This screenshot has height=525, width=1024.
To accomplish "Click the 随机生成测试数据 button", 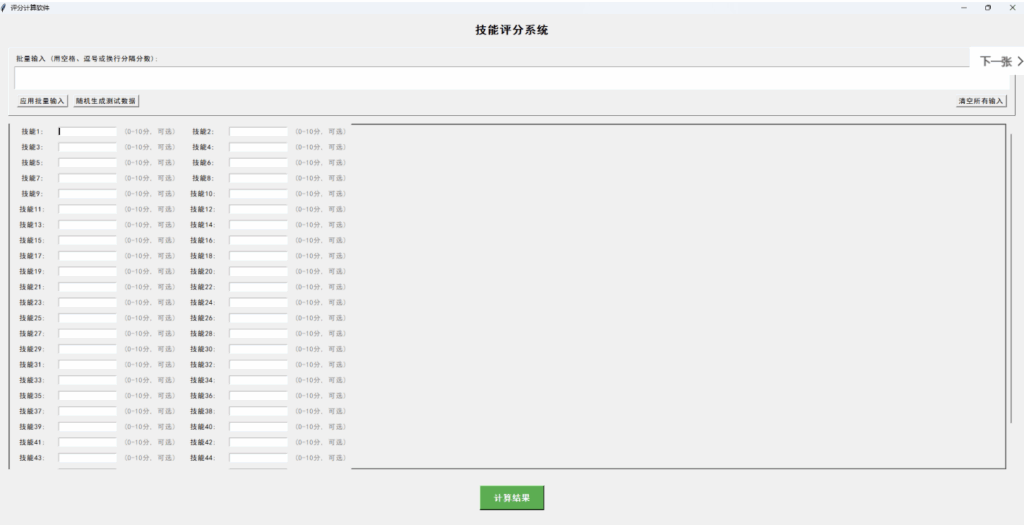I will [106, 101].
